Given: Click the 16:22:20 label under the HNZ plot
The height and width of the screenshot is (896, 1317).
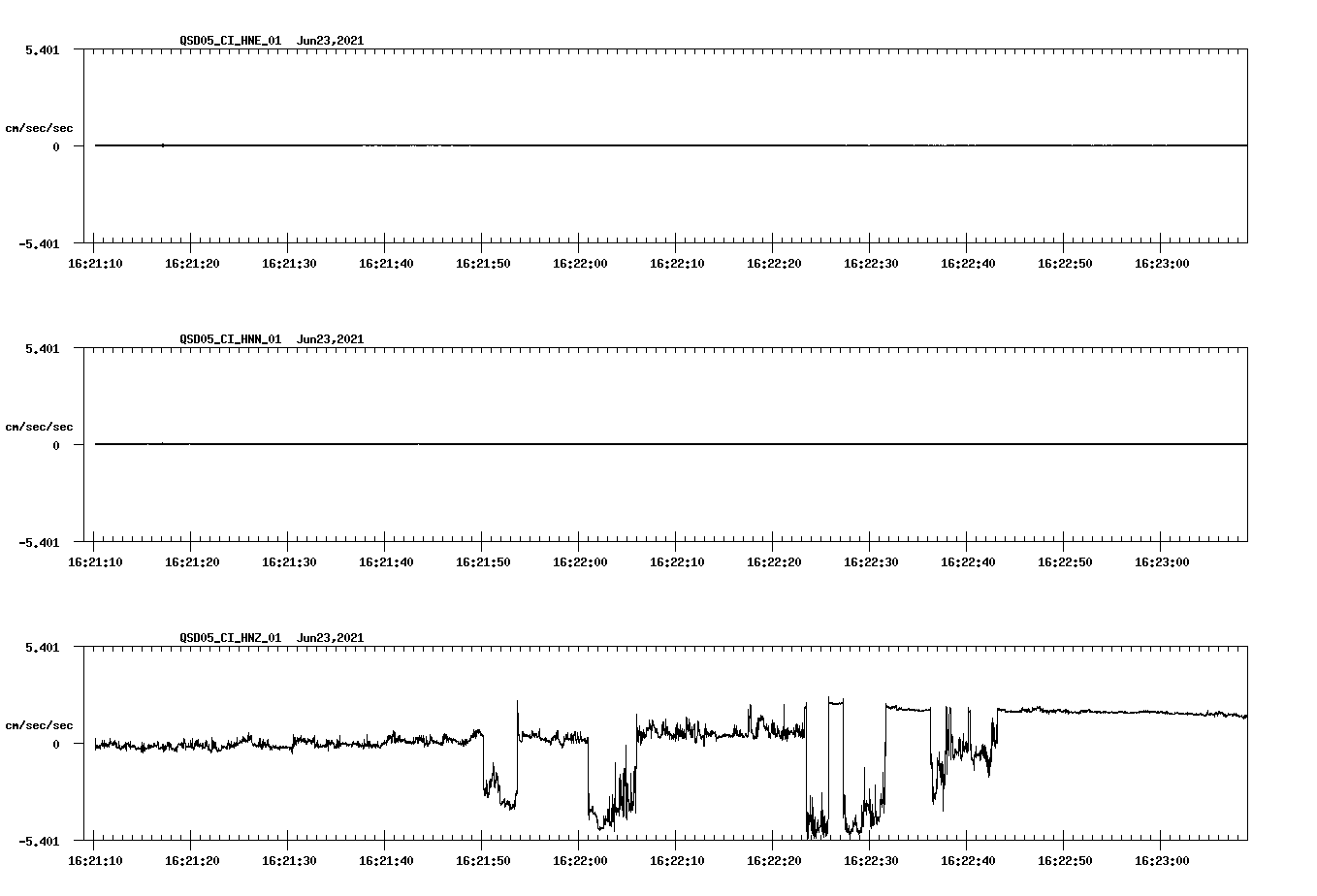Looking at the screenshot, I should [x=774, y=861].
